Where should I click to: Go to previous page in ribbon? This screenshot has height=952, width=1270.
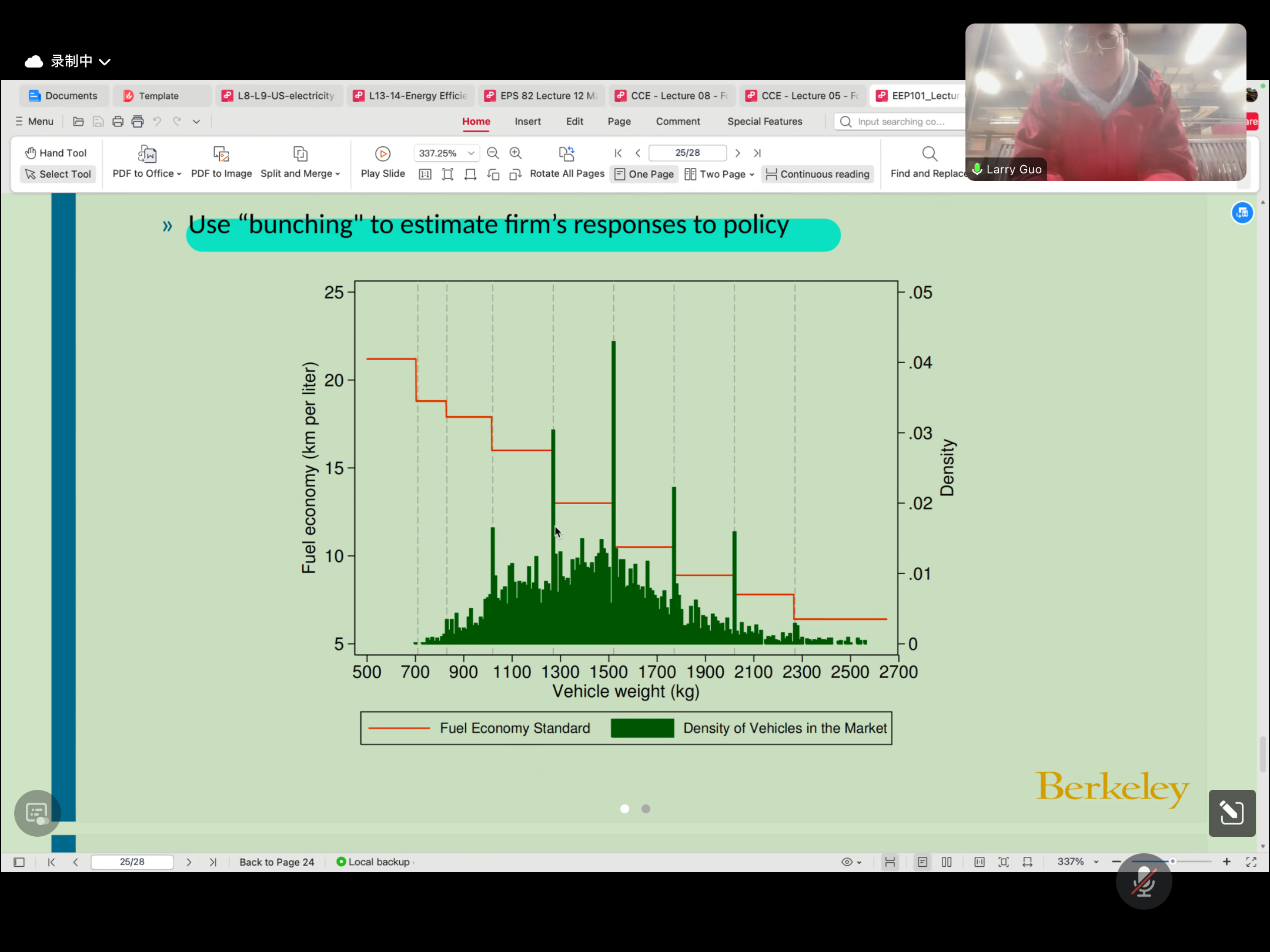coord(638,153)
